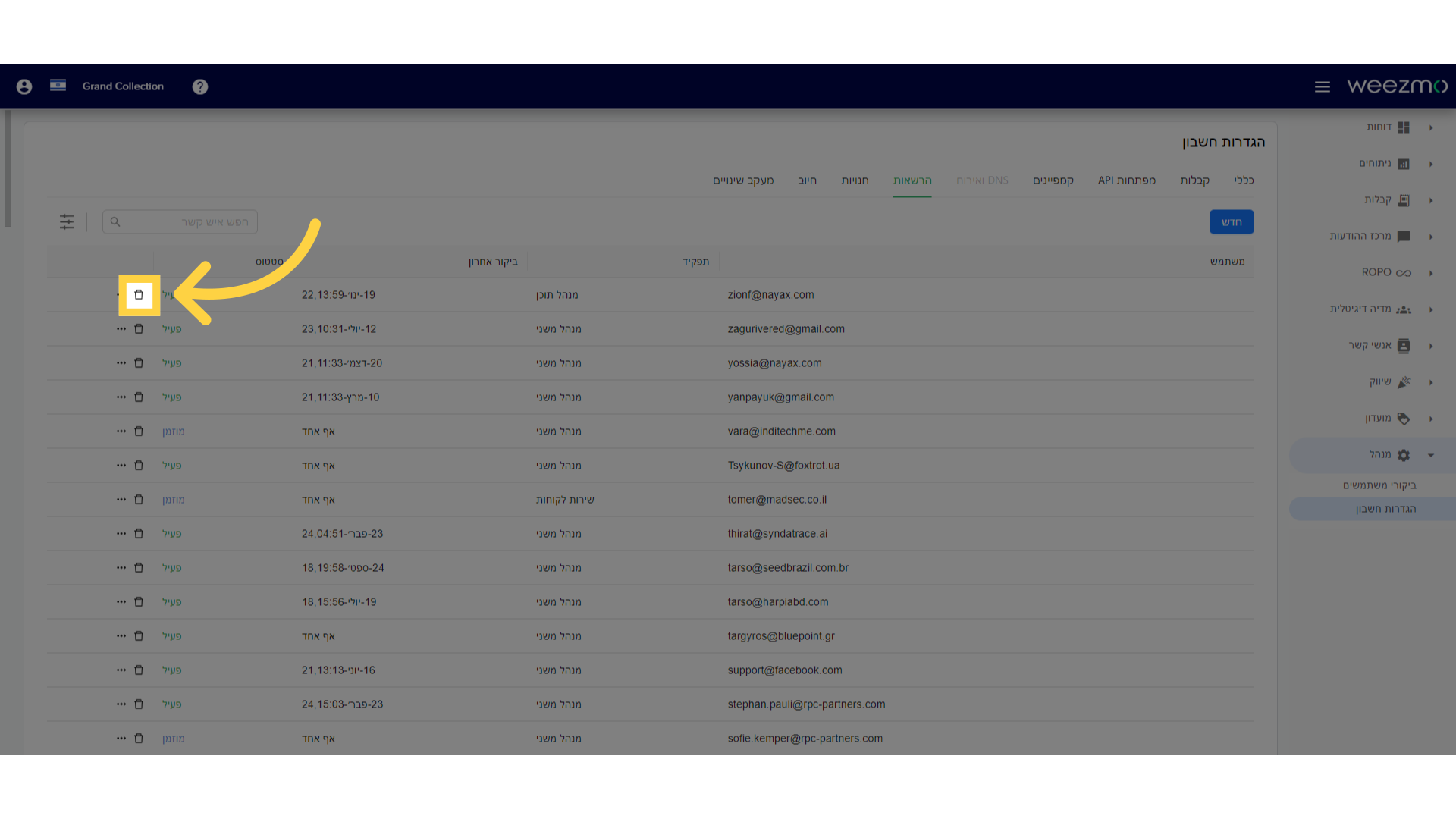Image resolution: width=1456 pixels, height=819 pixels.
Task: Open the table filter settings icon
Action: (67, 221)
